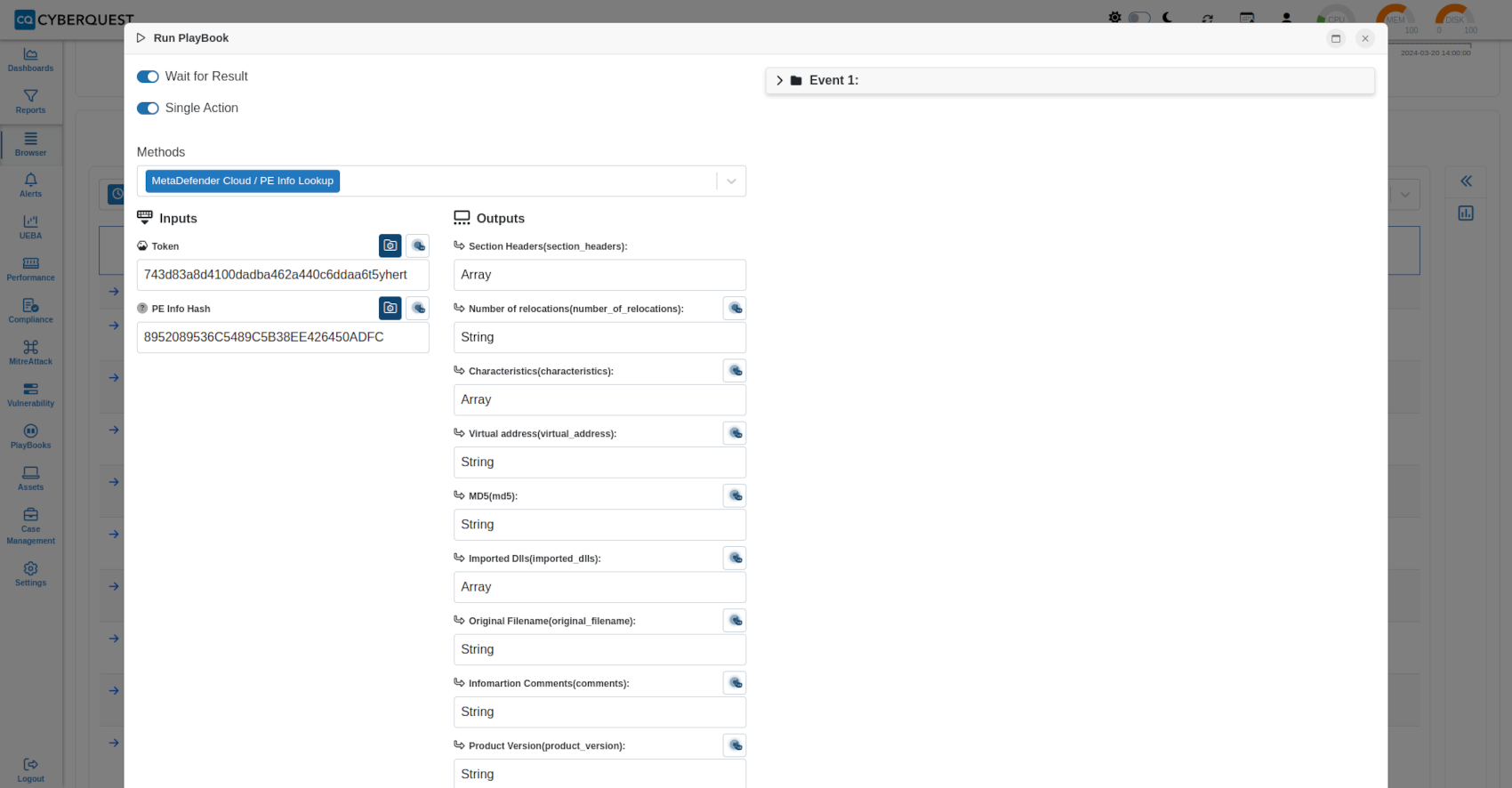Click the Token camera capture icon
The height and width of the screenshot is (788, 1512).
tap(390, 245)
